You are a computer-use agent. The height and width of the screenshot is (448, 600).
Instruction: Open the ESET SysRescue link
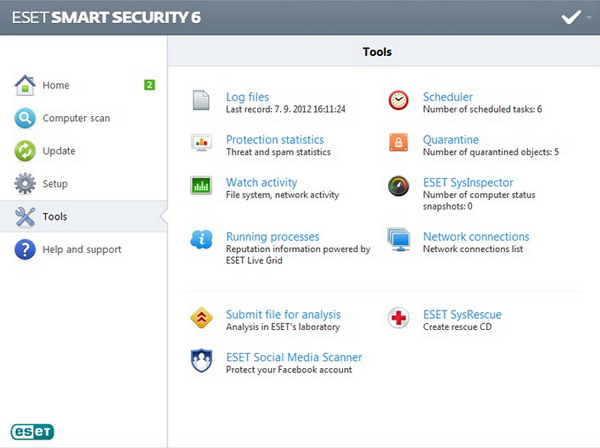tap(462, 314)
